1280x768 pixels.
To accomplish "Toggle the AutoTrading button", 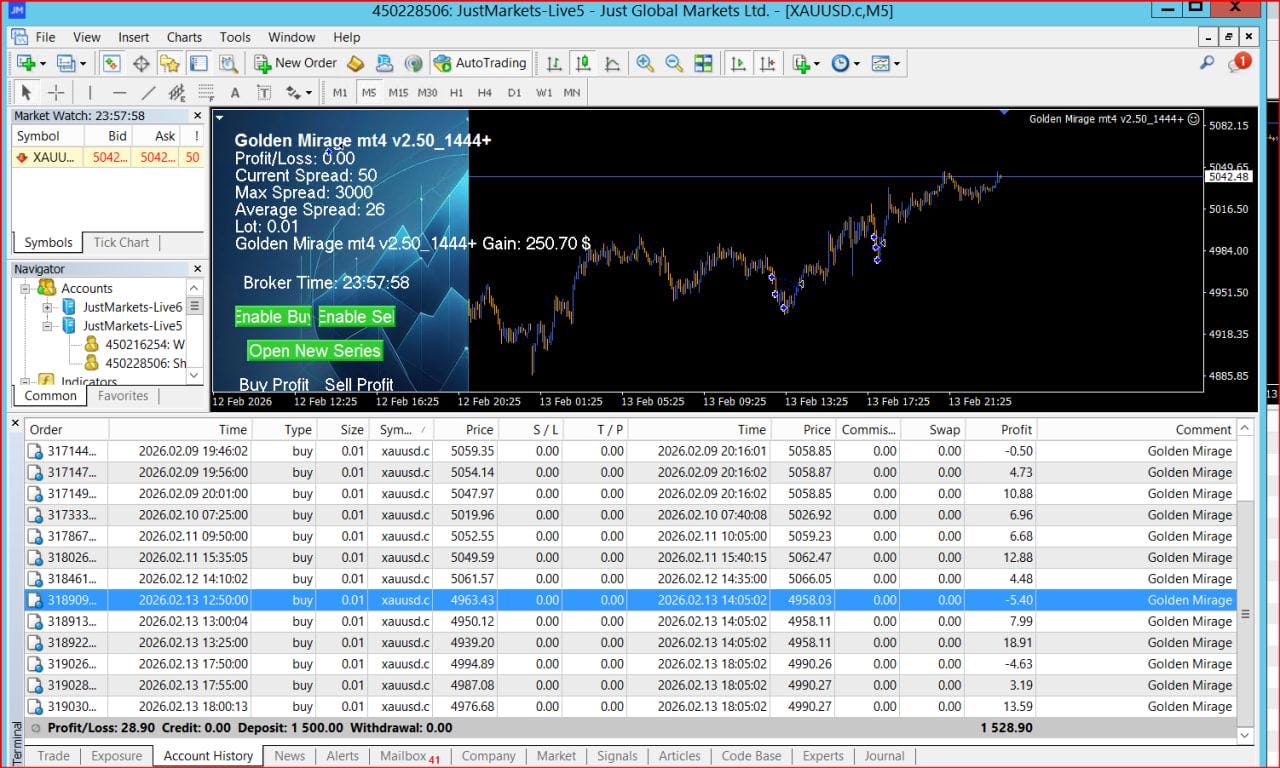I will pos(480,63).
